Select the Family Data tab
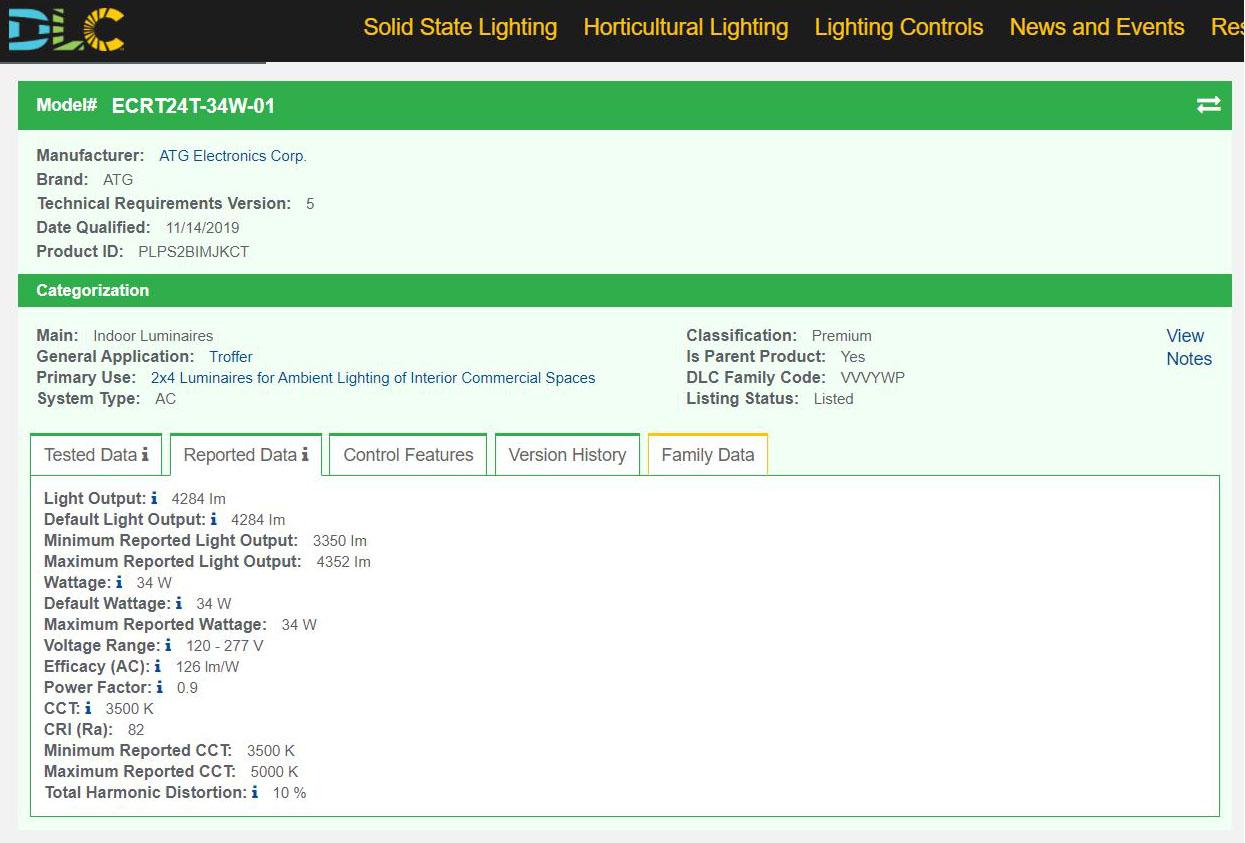The image size is (1245, 843). pyautogui.click(x=707, y=454)
